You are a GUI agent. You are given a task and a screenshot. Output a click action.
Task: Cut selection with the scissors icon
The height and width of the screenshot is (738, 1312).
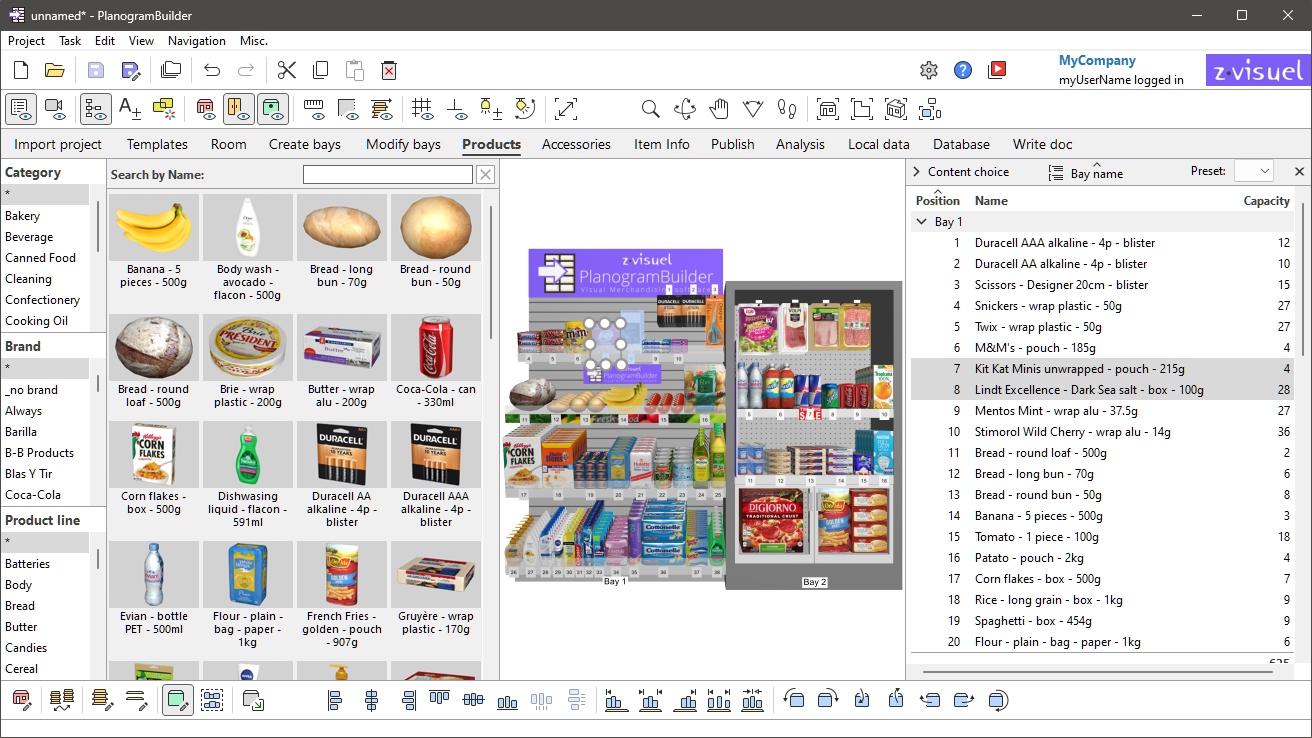coord(287,70)
